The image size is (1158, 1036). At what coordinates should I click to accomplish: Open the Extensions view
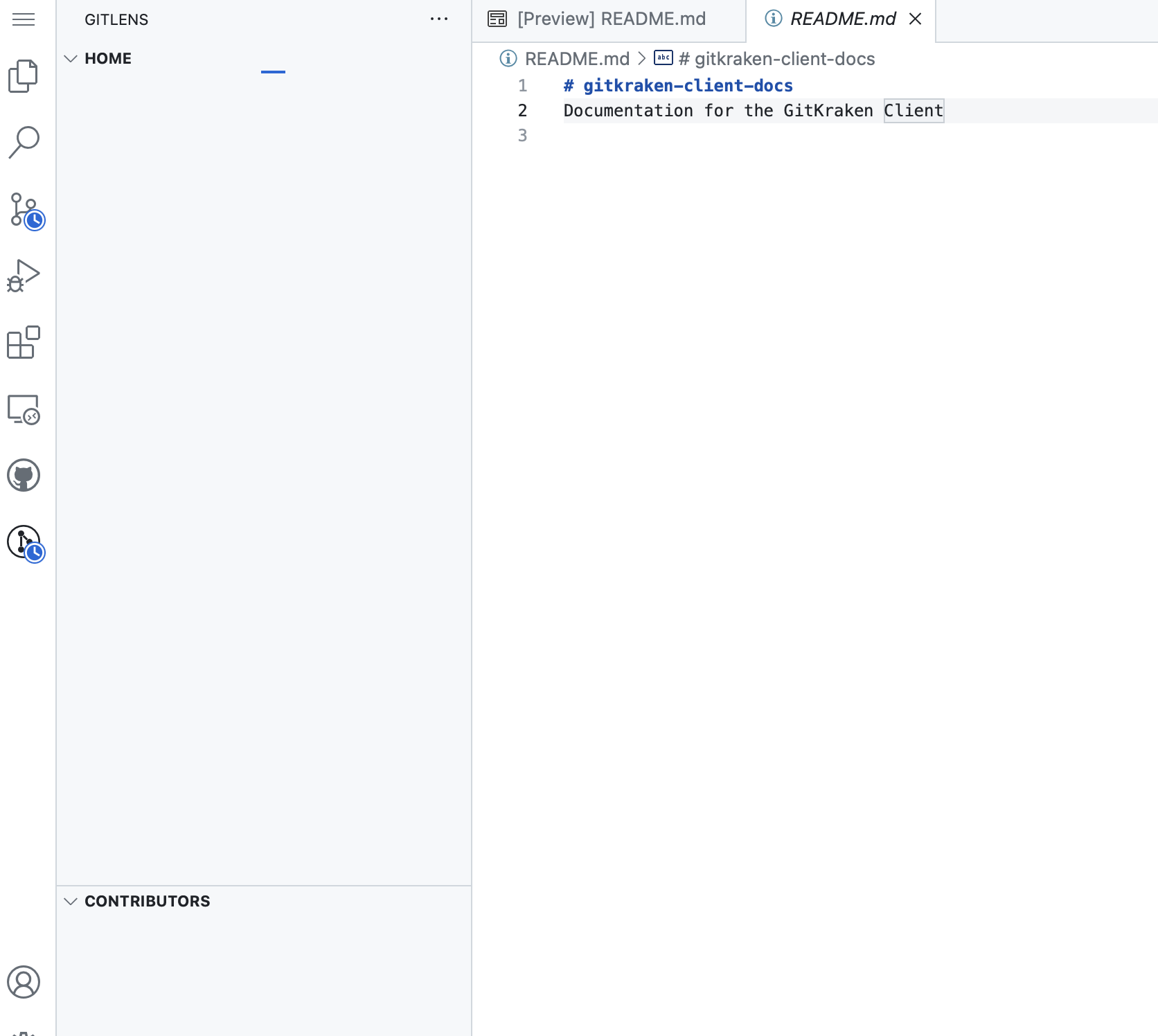pyautogui.click(x=23, y=343)
